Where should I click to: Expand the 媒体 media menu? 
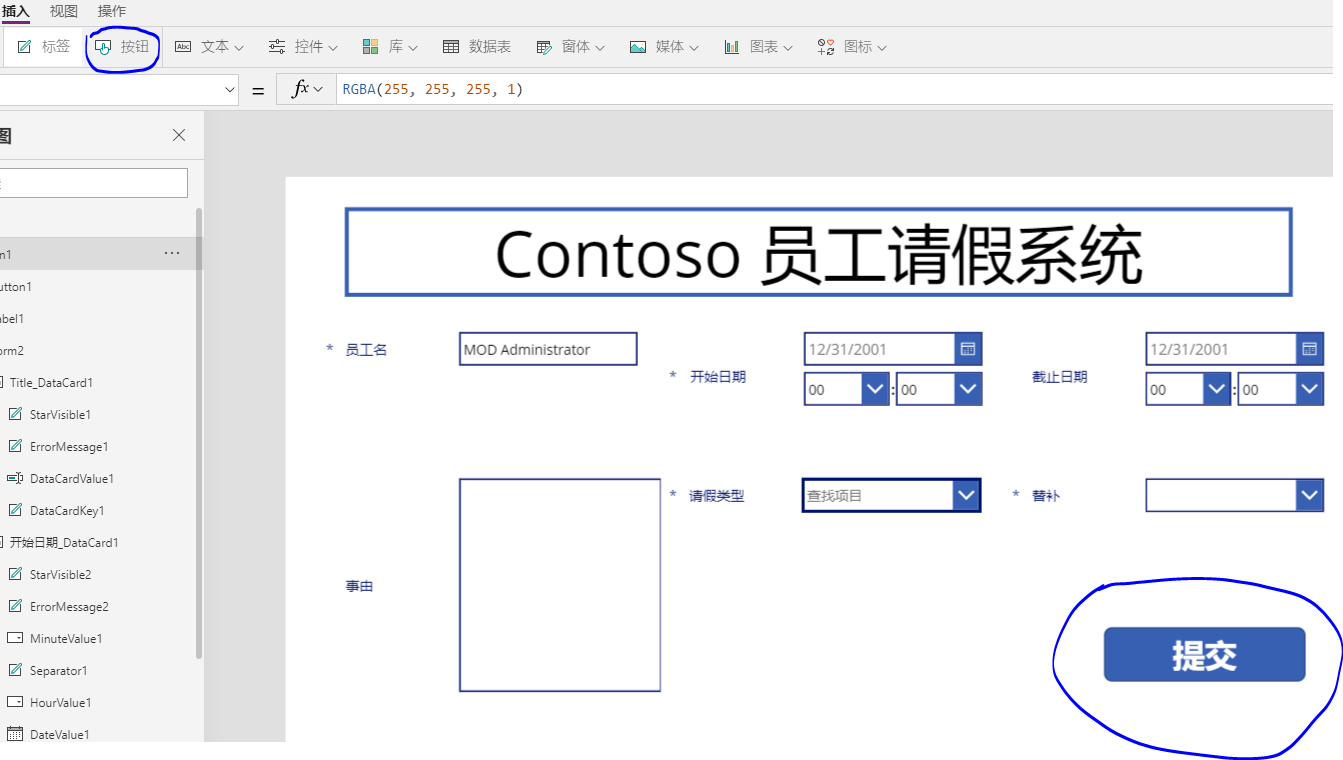click(x=664, y=47)
